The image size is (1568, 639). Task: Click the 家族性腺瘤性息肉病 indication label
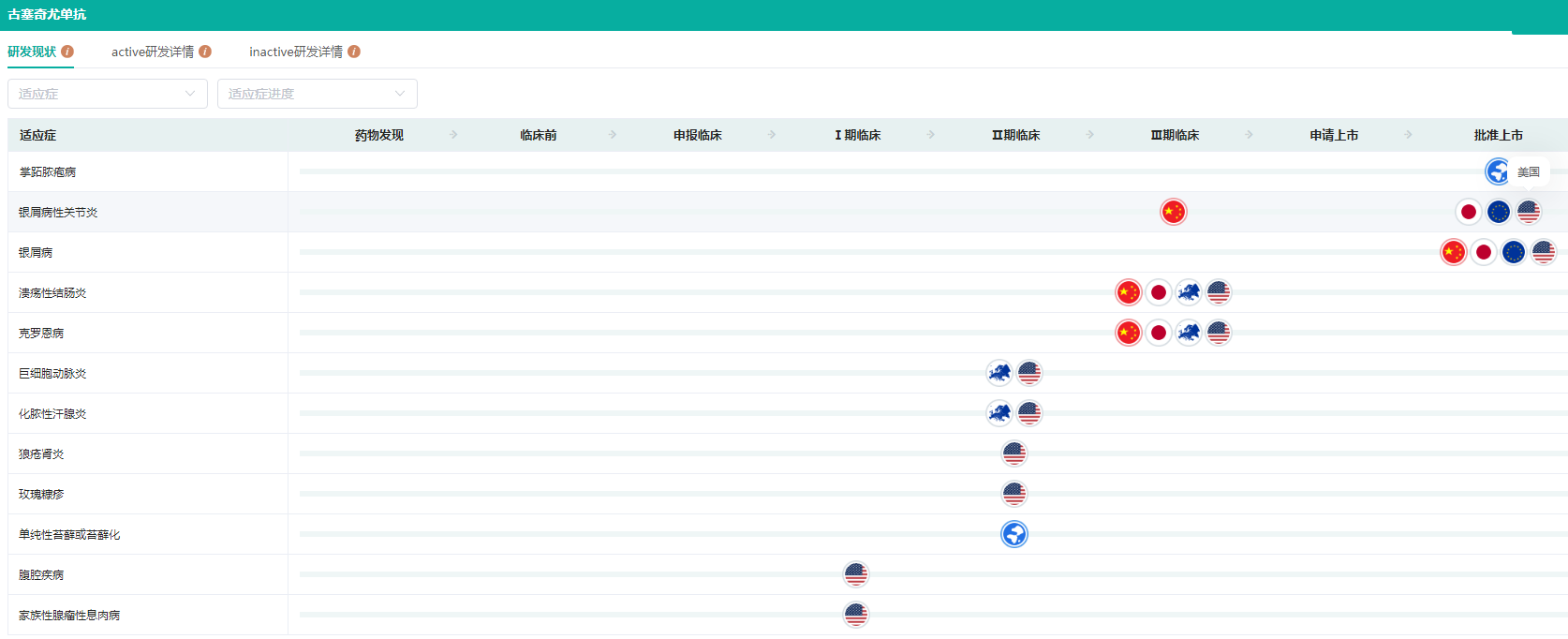click(x=69, y=615)
